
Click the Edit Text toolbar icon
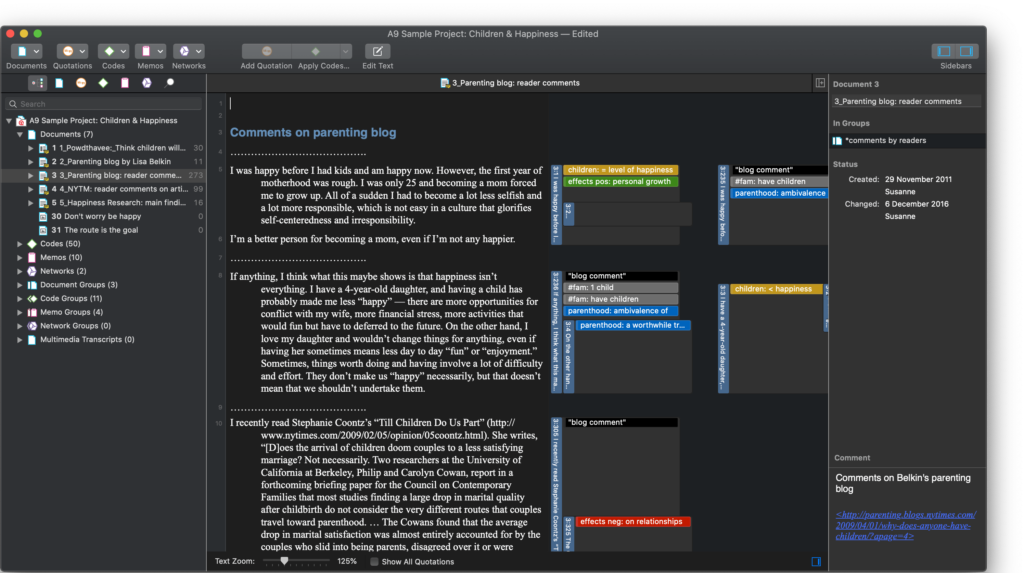click(377, 51)
